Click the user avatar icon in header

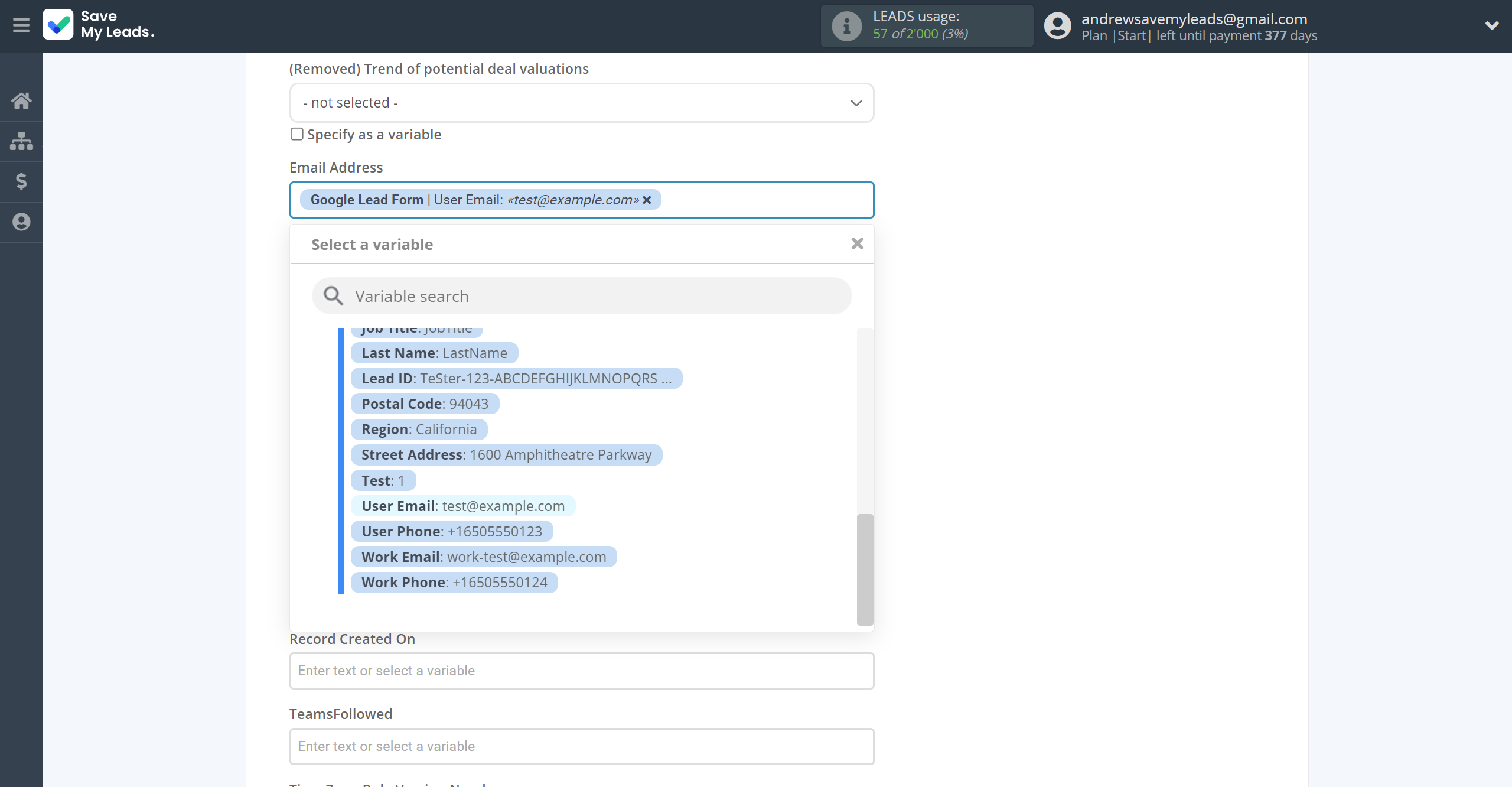tap(1057, 26)
